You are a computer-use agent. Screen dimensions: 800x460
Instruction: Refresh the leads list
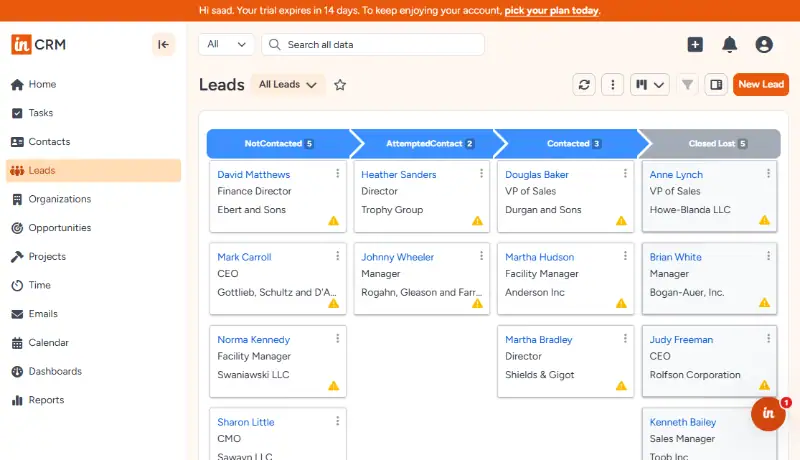tap(584, 85)
